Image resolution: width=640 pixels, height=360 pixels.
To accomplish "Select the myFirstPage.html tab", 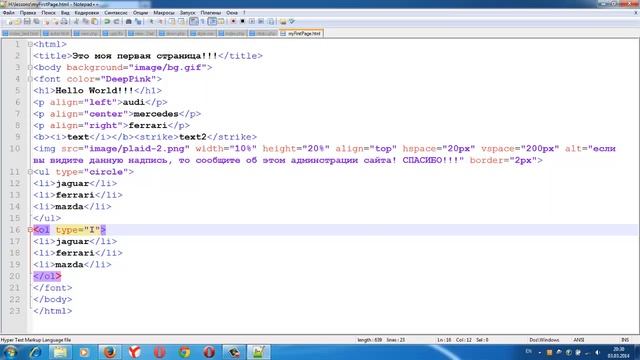I will tap(301, 33).
